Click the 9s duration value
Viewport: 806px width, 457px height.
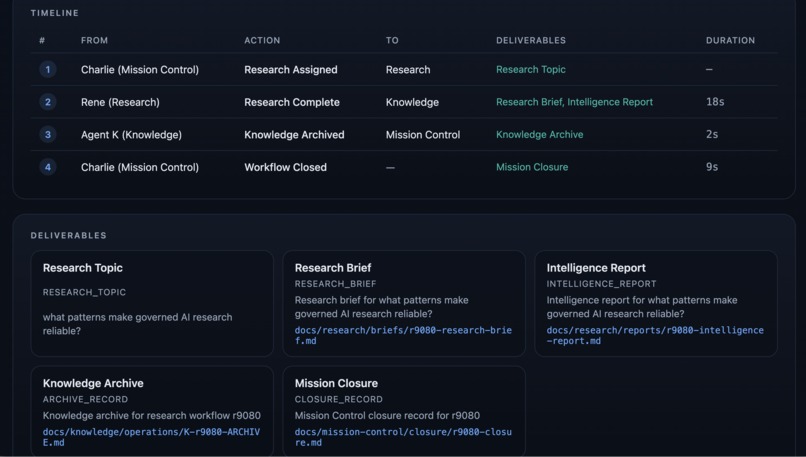point(712,167)
